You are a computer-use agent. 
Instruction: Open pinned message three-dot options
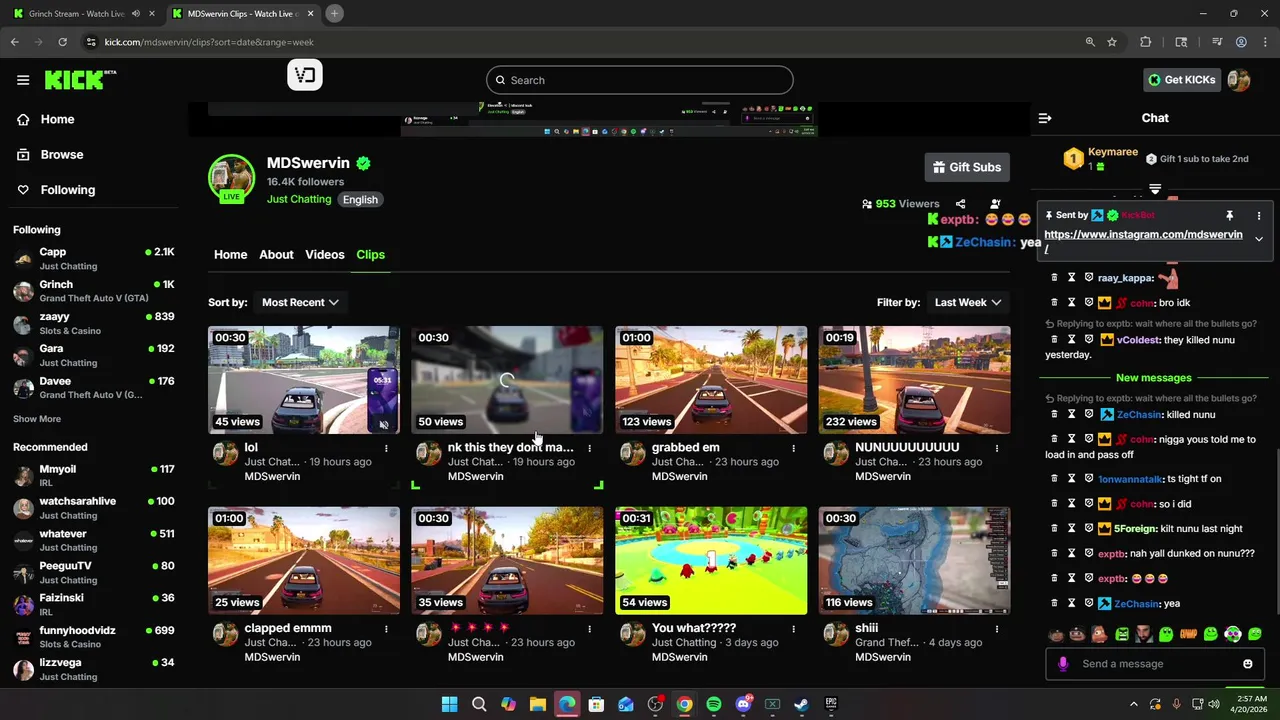(x=1259, y=215)
